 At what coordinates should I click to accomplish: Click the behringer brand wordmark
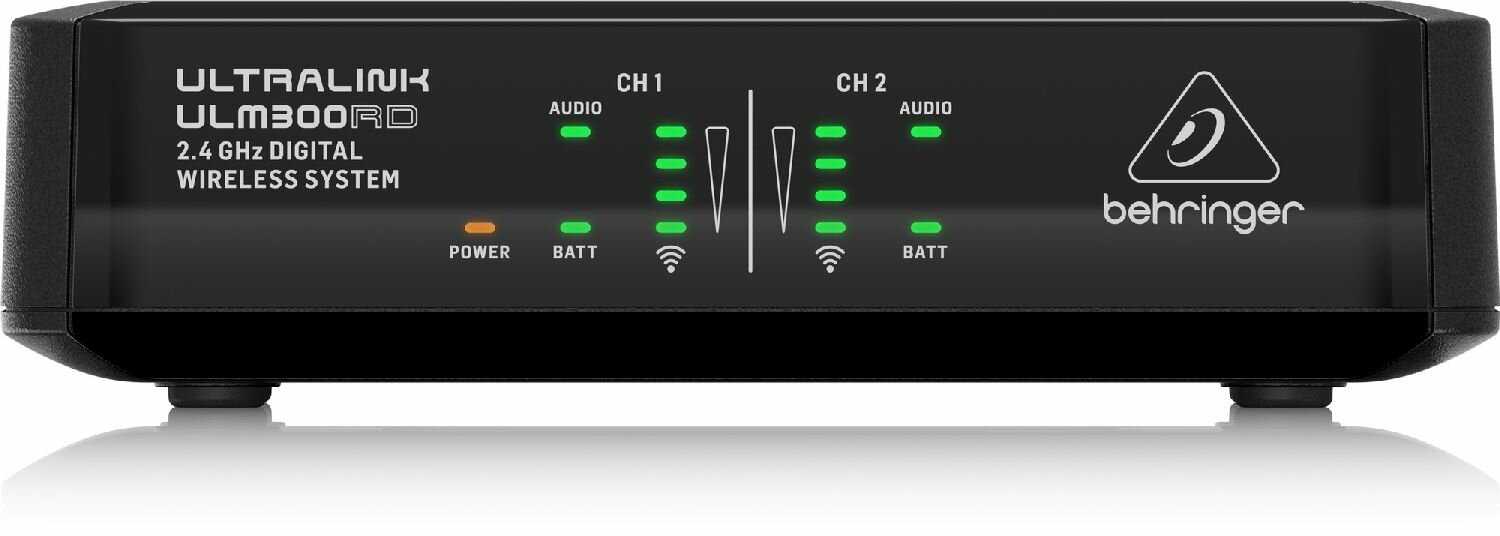point(1204,213)
